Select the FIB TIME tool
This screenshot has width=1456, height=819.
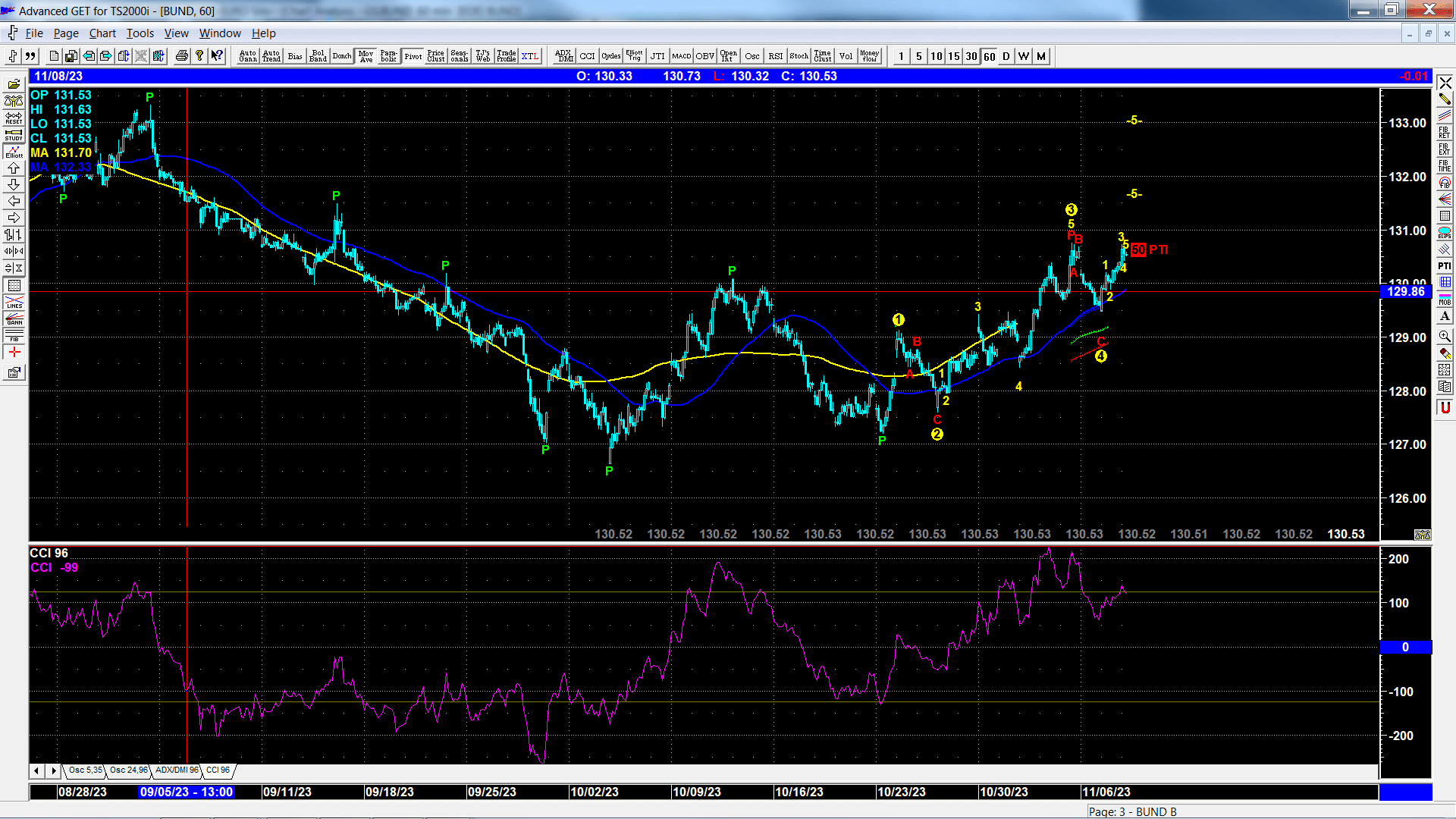1445,165
